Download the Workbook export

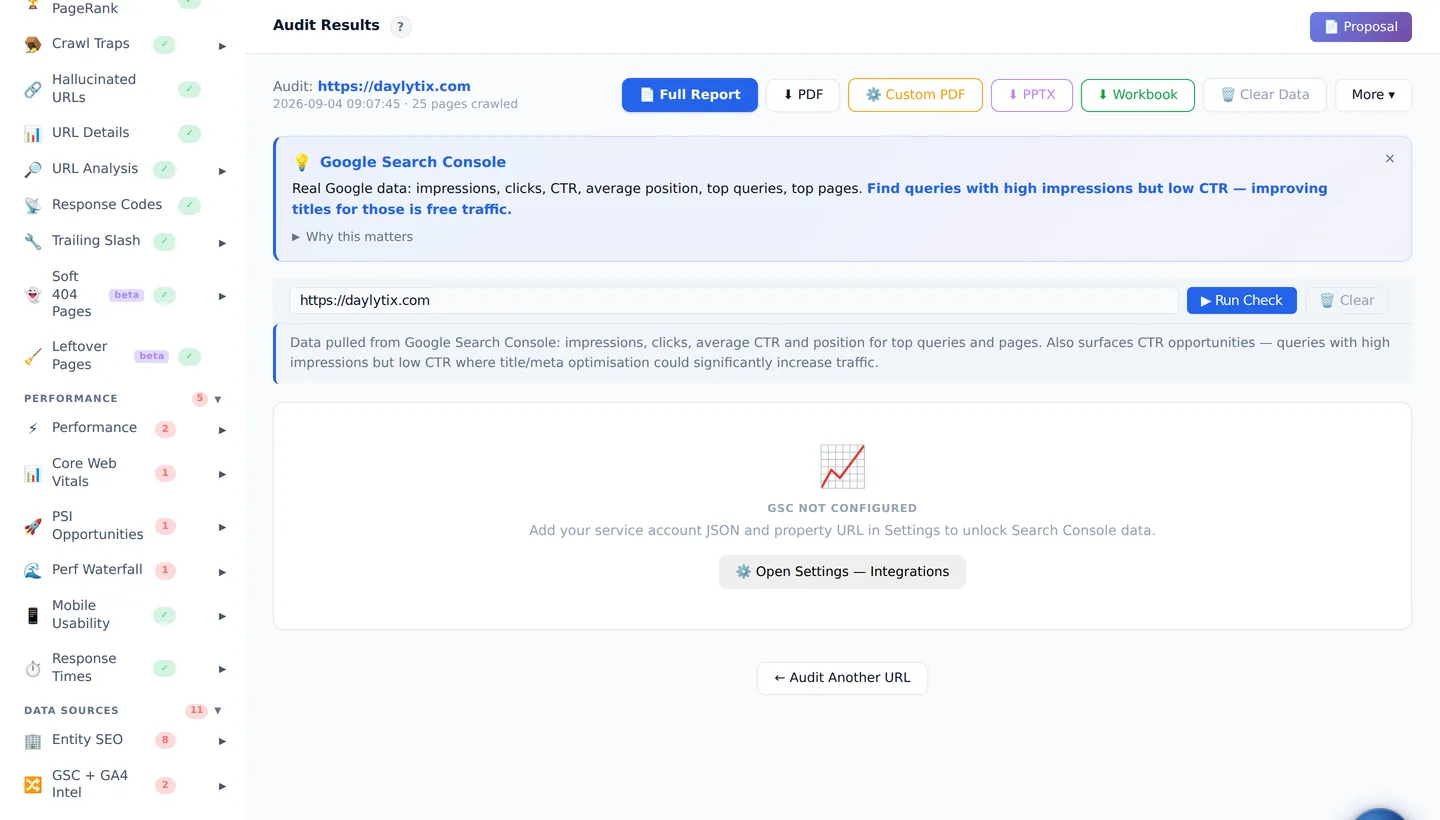(x=1138, y=95)
